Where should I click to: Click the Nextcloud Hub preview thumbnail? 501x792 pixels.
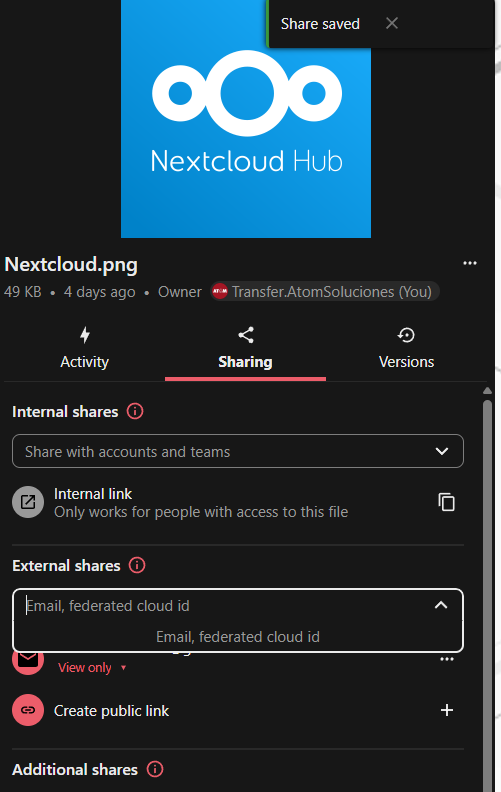click(246, 119)
